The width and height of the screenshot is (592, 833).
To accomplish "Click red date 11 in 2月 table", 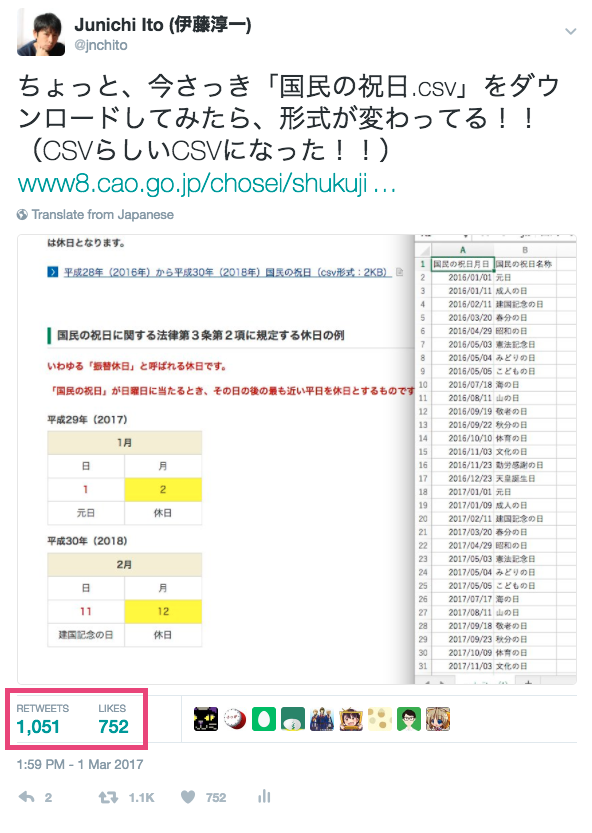I will 86,611.
